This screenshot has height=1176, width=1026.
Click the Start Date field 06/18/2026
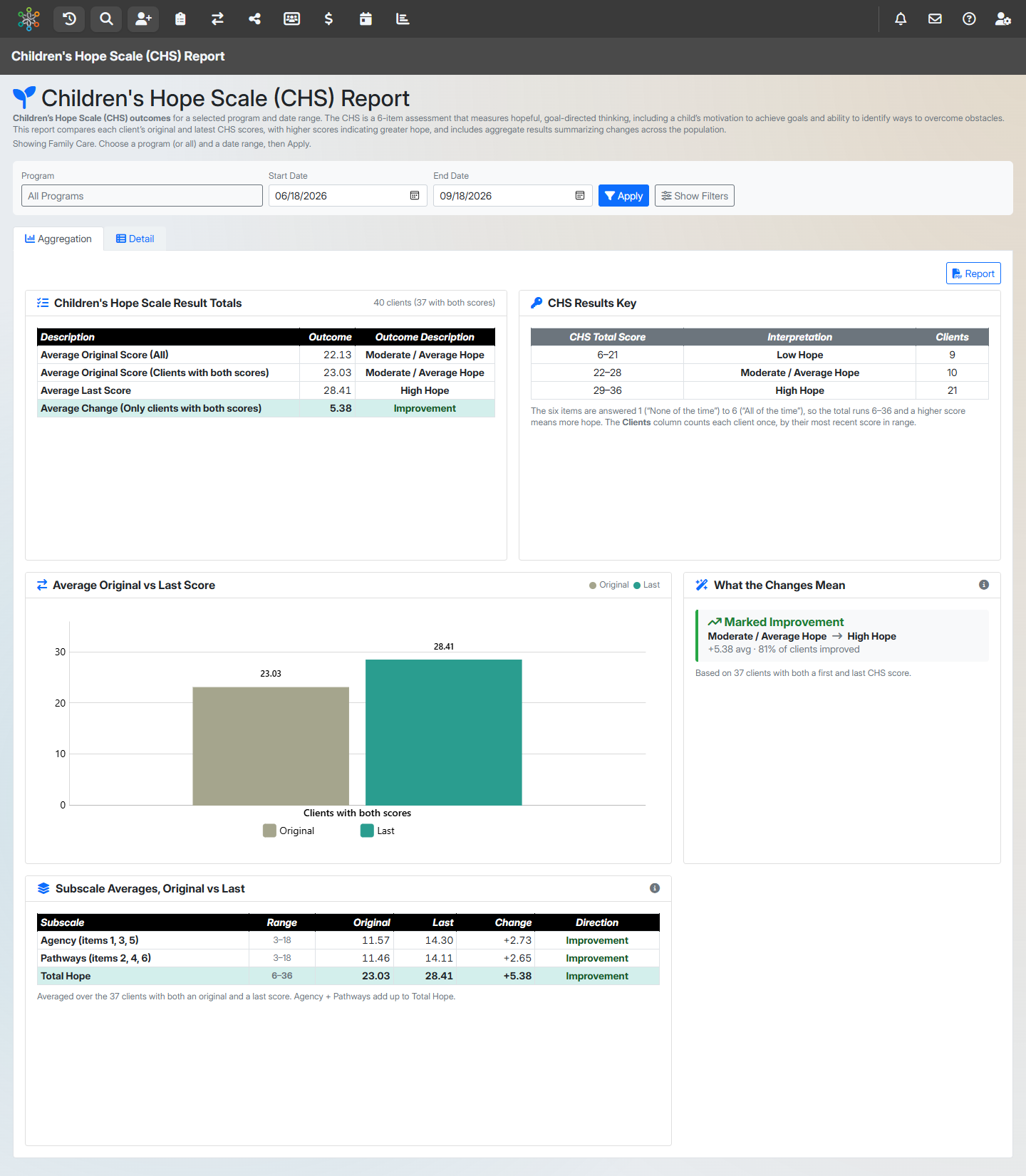(x=348, y=196)
